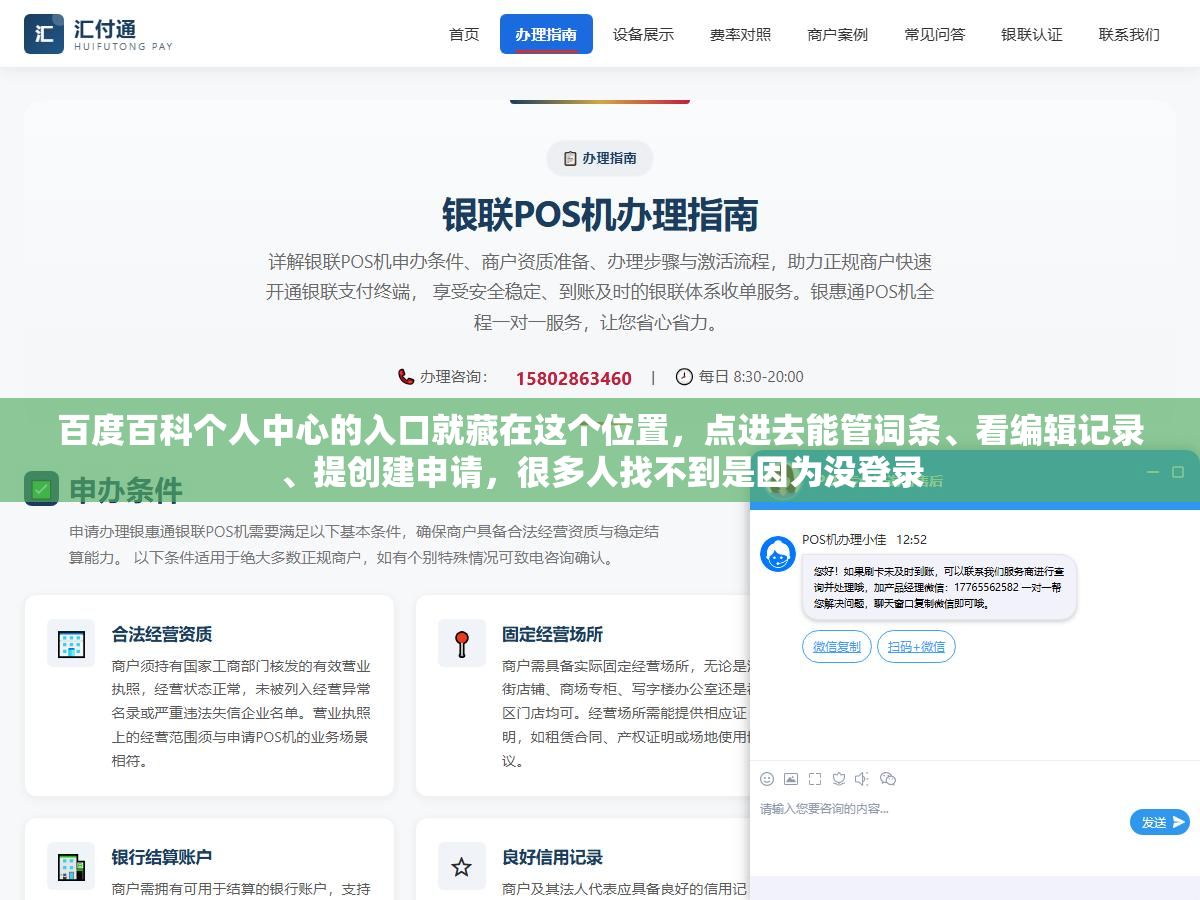Click the 申办条件 section heading
Viewport: 1200px width, 900px height.
126,490
